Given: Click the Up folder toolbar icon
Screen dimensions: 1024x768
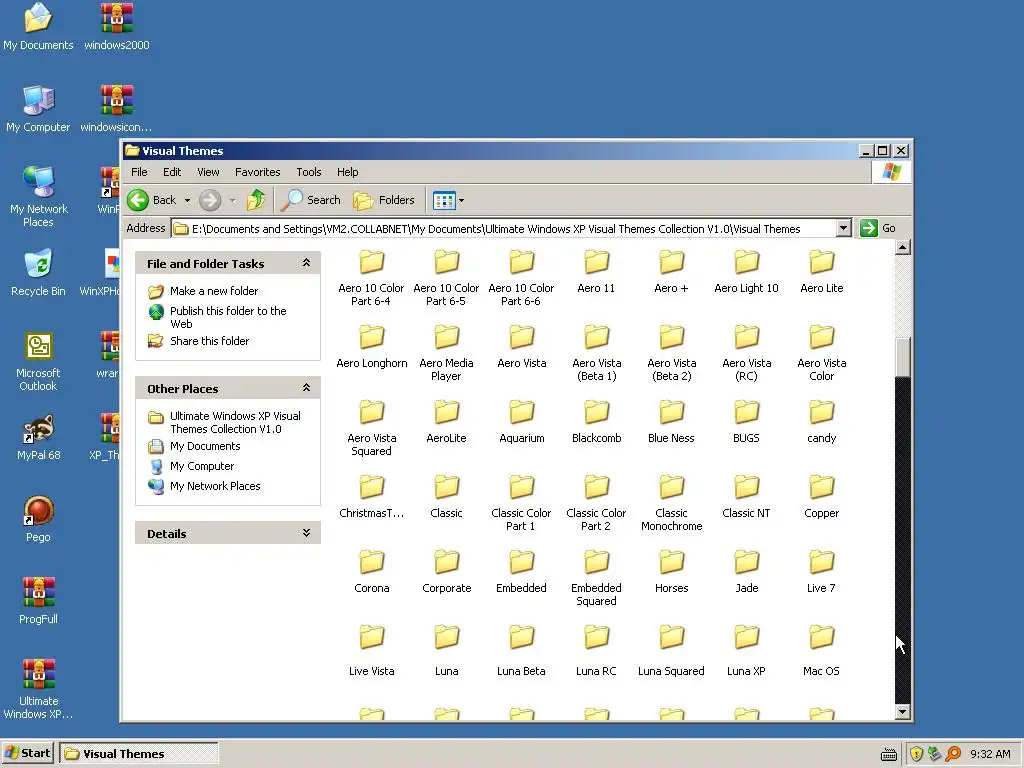Looking at the screenshot, I should coord(256,200).
